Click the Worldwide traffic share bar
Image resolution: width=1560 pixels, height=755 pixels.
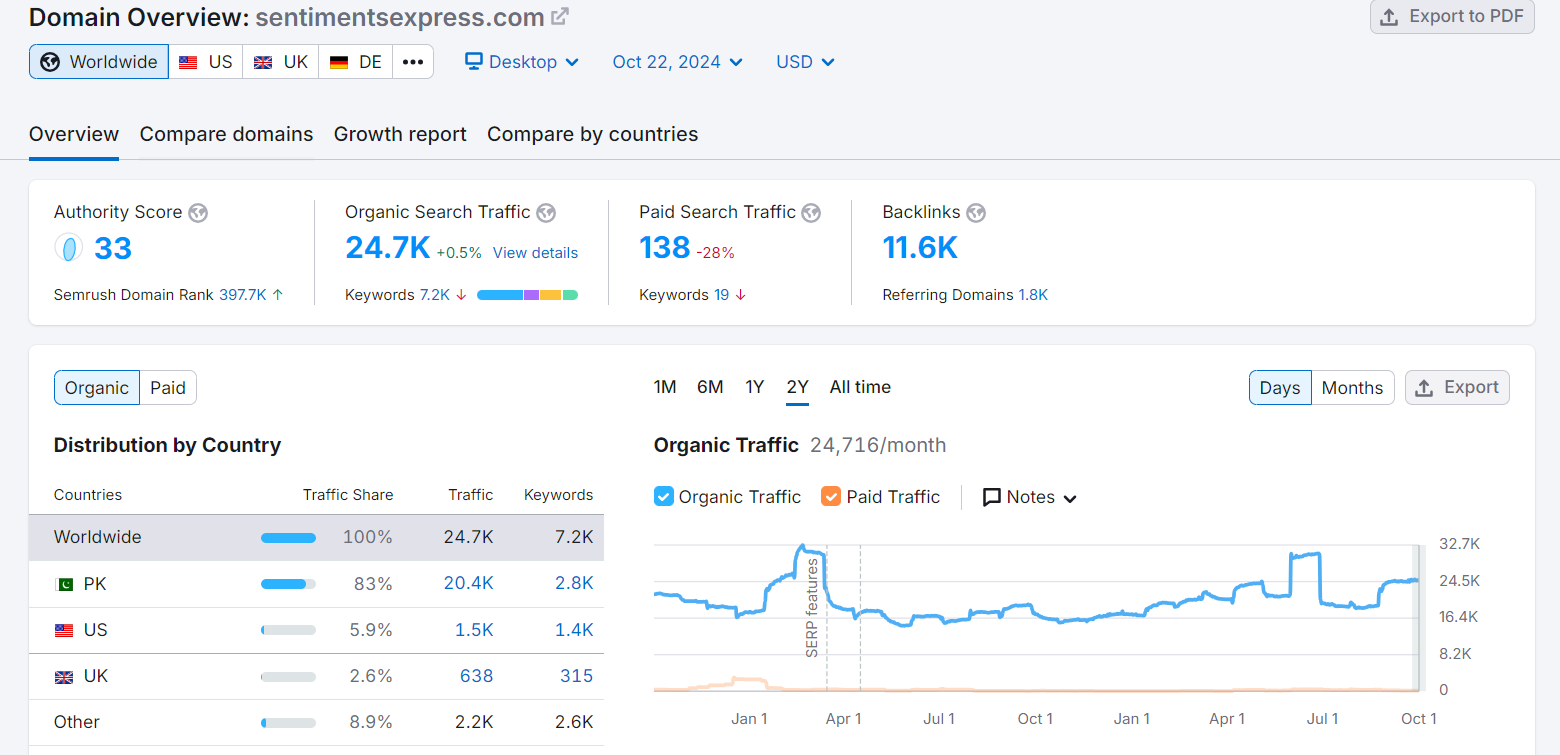point(288,538)
